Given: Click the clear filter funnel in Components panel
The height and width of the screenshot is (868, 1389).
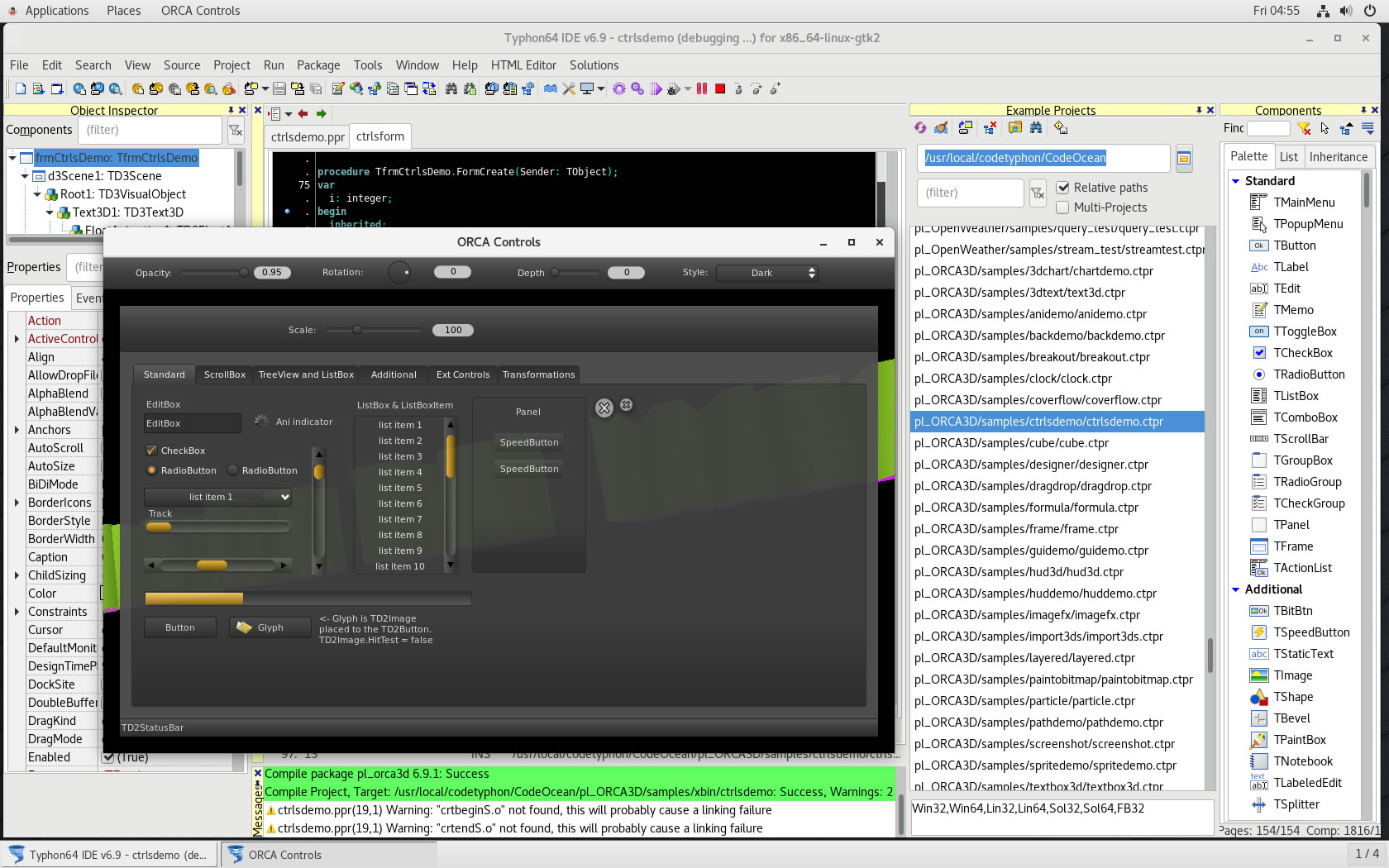Looking at the screenshot, I should (x=1304, y=128).
